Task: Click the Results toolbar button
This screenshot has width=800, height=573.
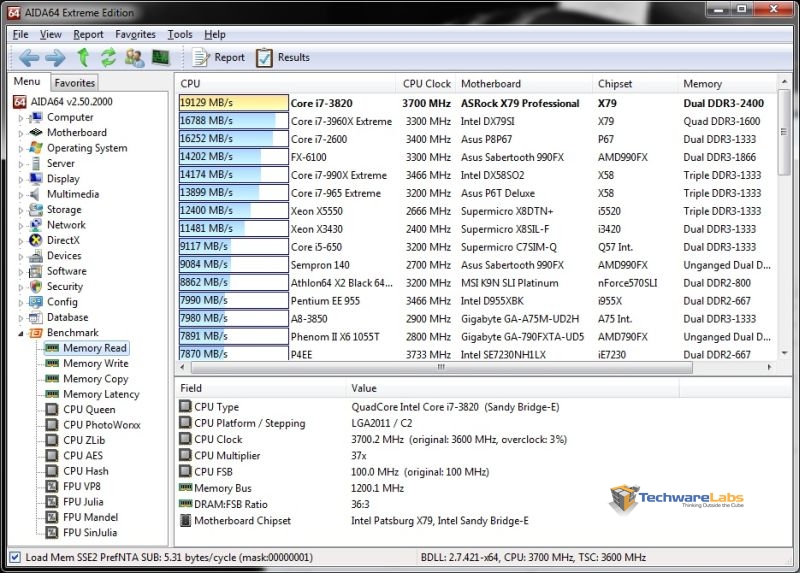Action: (x=282, y=57)
